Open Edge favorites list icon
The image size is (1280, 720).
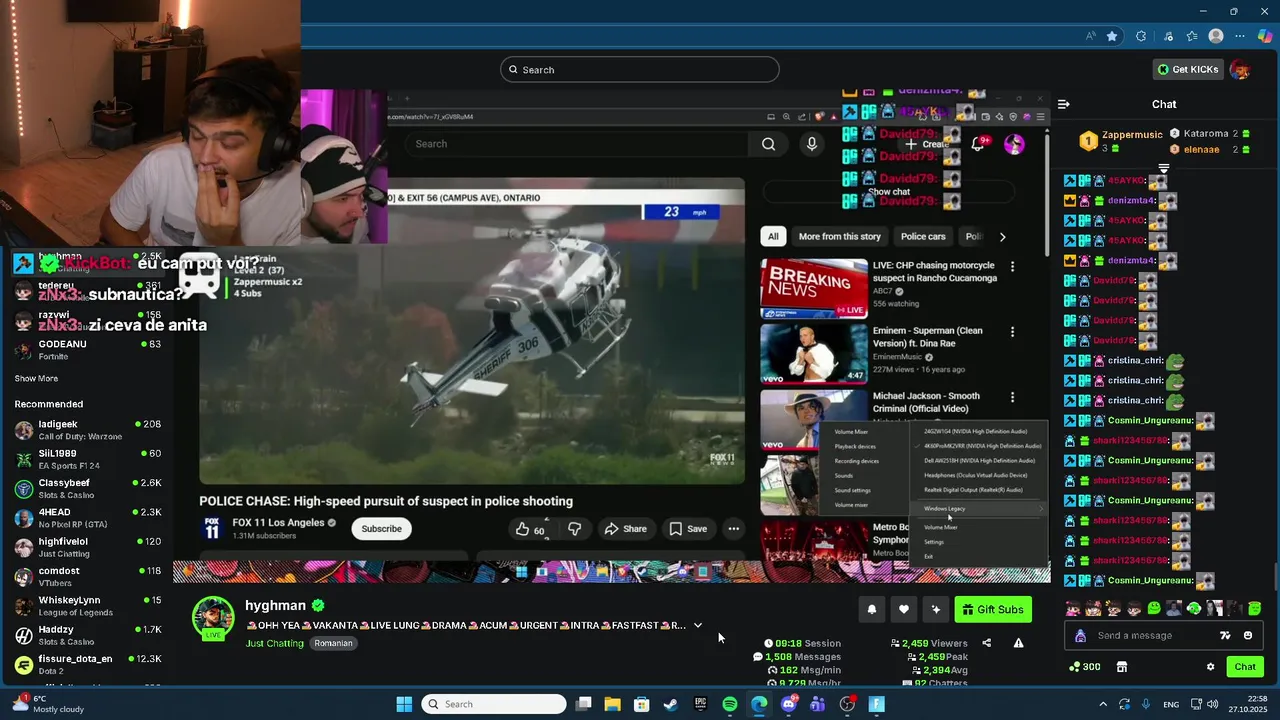pos(1191,36)
